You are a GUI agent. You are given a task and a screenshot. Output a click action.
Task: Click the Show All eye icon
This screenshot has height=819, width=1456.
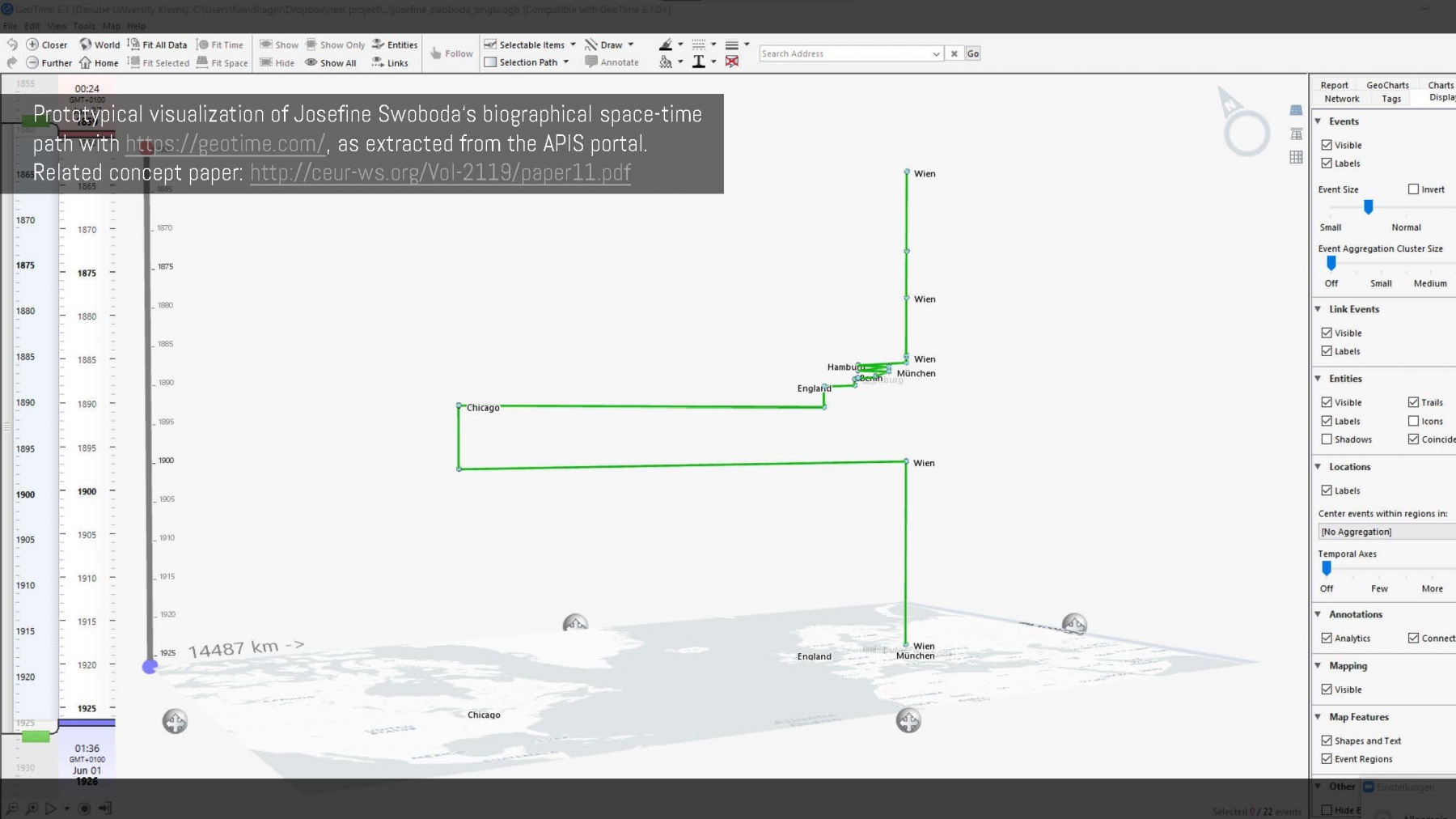311,62
